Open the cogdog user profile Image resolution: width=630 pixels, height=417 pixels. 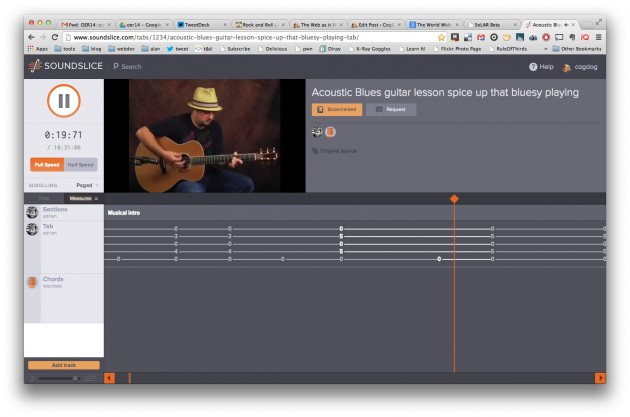[x=580, y=67]
